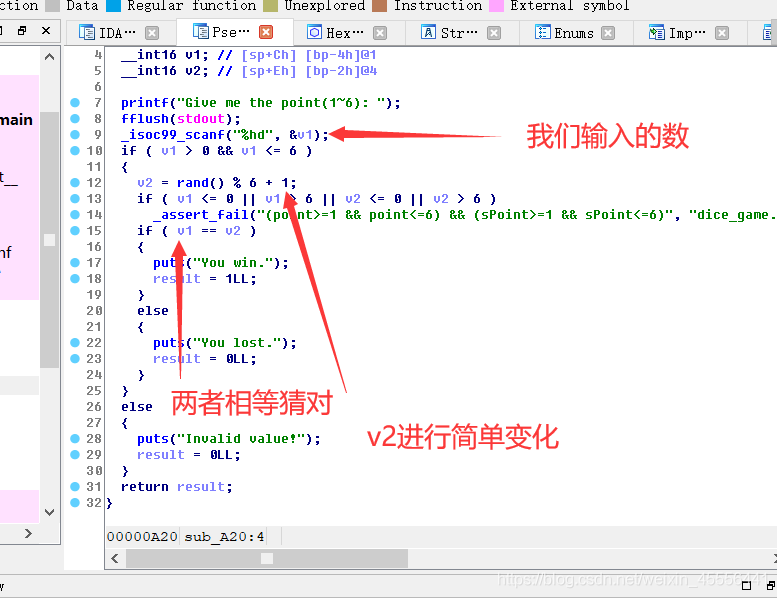
Task: Select main in the functions list
Action: 16,120
